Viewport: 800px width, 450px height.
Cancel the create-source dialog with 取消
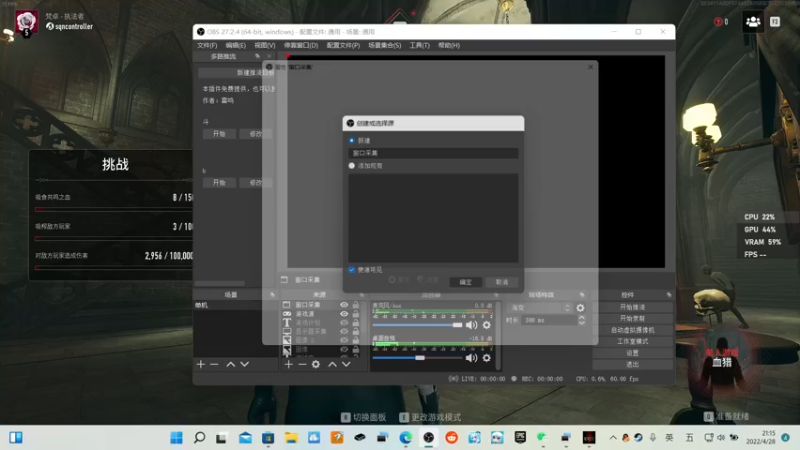click(502, 282)
